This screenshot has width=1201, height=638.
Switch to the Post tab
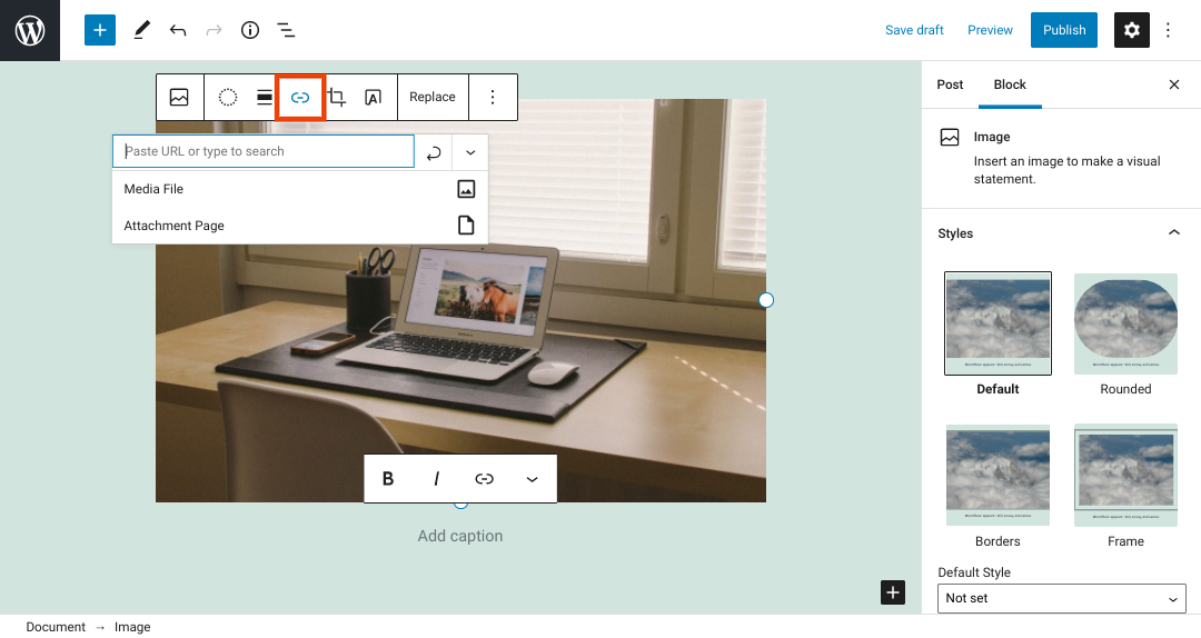(950, 85)
